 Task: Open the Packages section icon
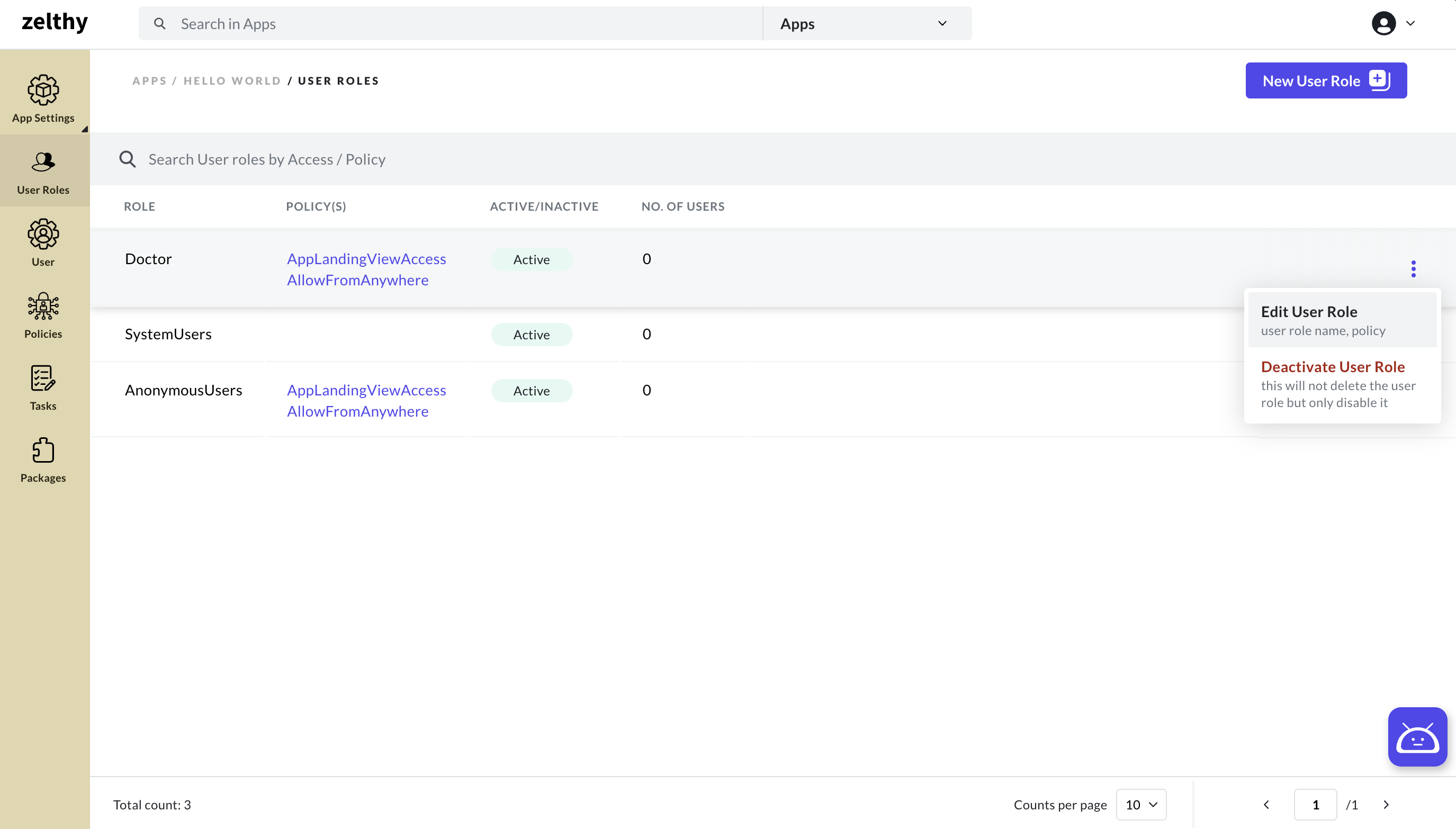pyautogui.click(x=43, y=449)
